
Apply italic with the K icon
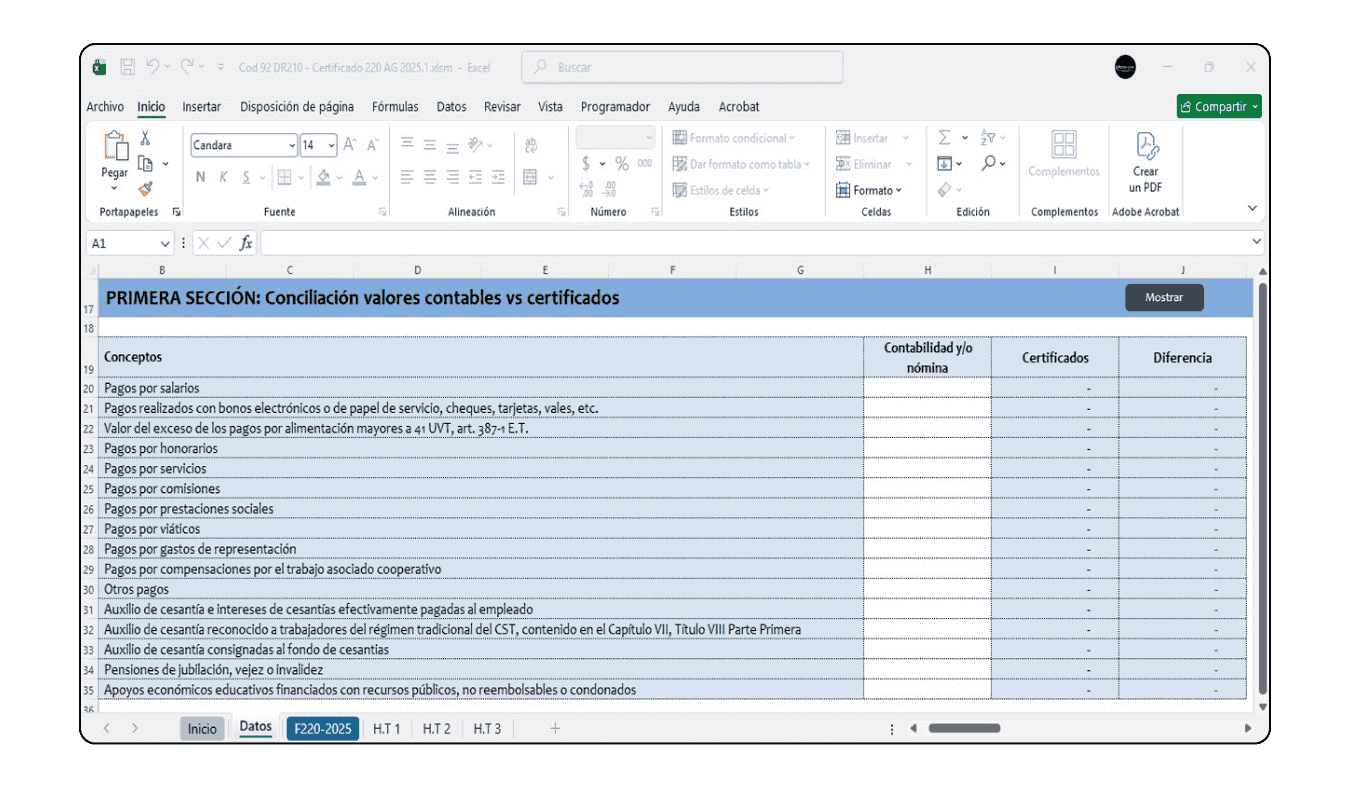tap(224, 176)
